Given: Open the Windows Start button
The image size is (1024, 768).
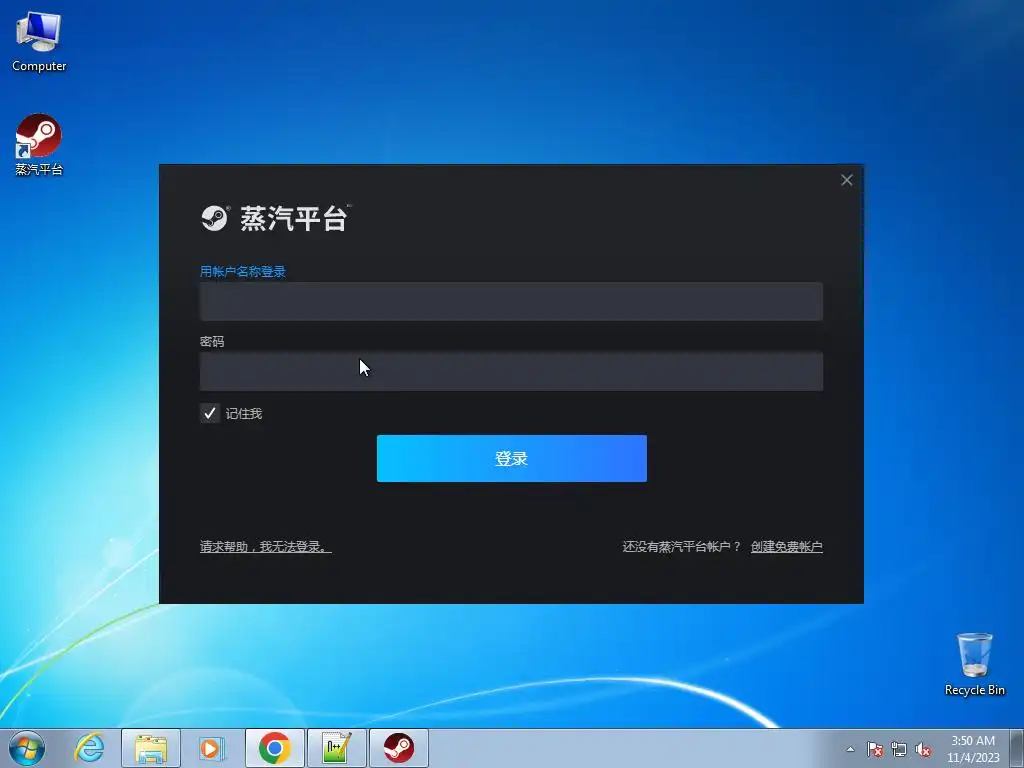Looking at the screenshot, I should tap(27, 748).
